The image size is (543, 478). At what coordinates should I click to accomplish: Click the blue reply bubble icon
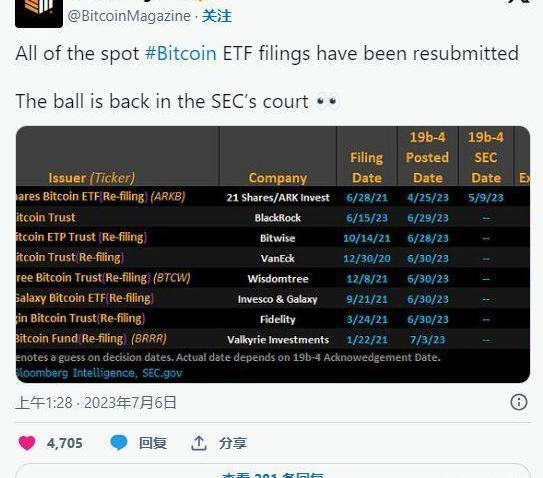119,443
